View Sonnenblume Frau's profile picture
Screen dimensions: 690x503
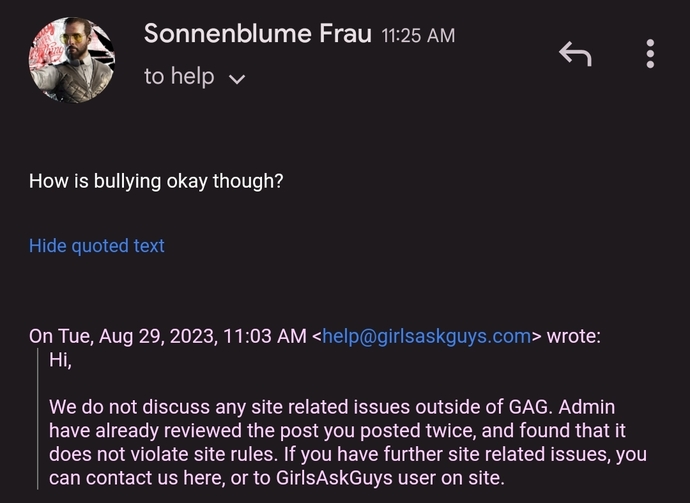72,60
